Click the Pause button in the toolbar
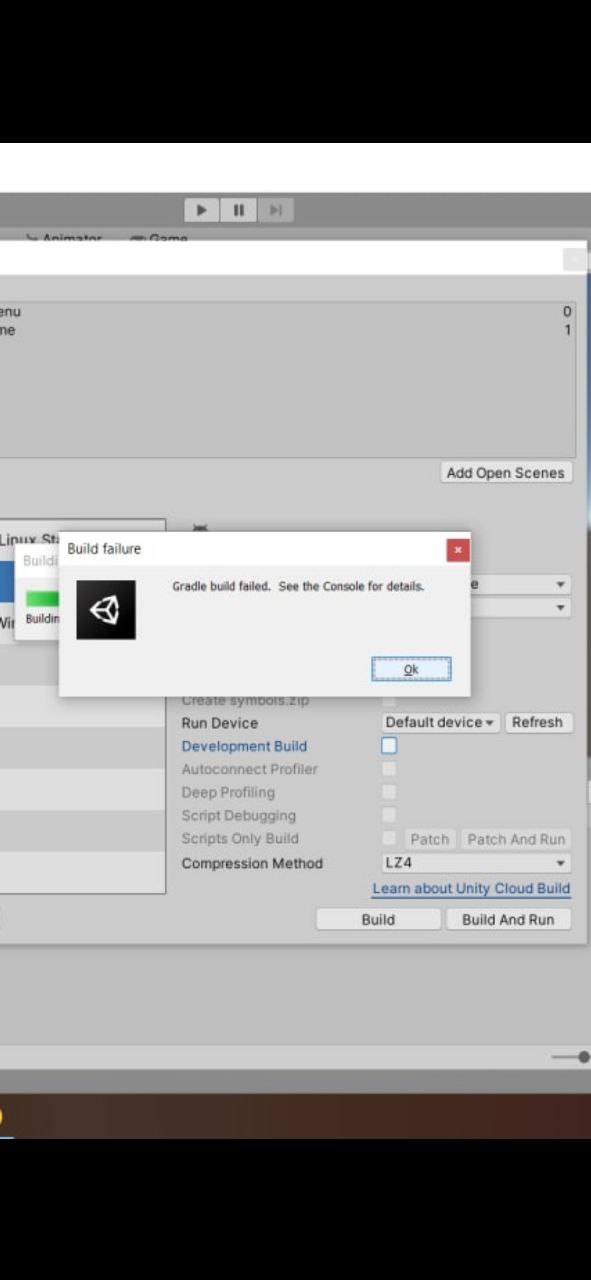 pyautogui.click(x=238, y=210)
